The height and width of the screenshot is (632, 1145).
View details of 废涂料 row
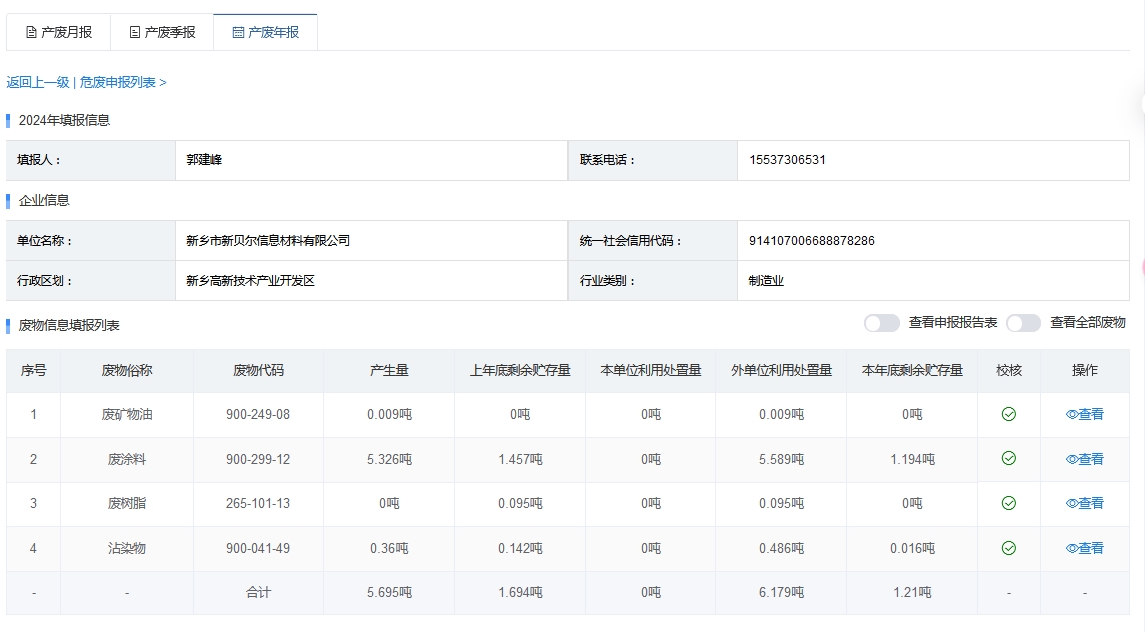point(1084,459)
